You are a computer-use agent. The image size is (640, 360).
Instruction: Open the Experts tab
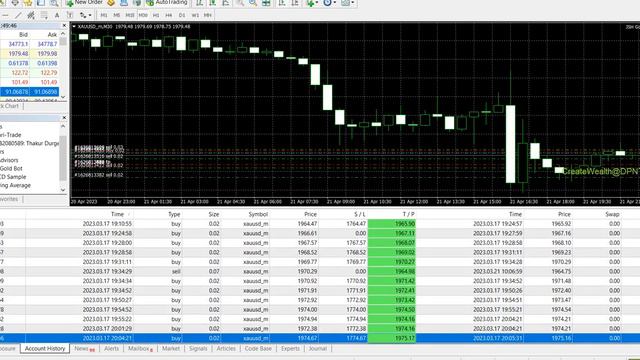coord(290,349)
